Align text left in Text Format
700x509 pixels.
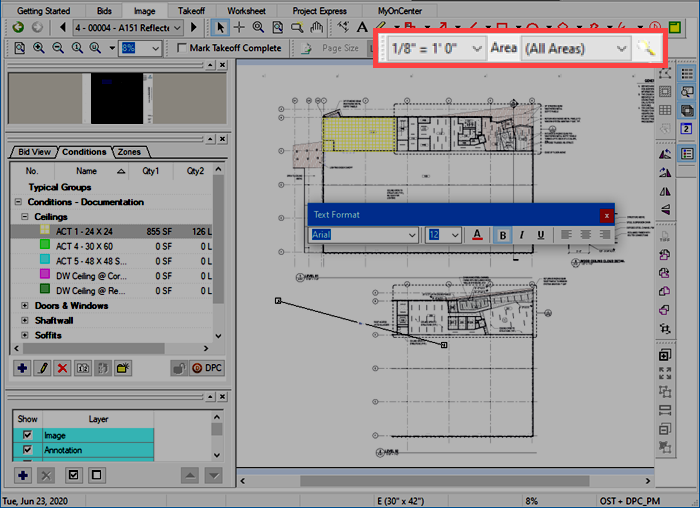566,235
